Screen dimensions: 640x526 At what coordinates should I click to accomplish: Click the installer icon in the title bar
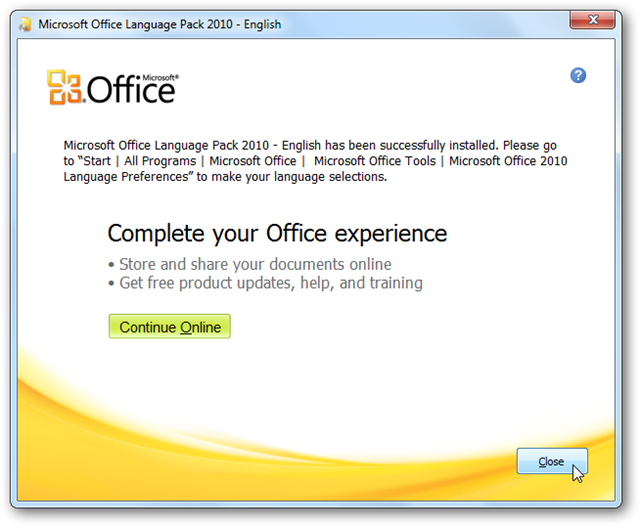pos(25,24)
